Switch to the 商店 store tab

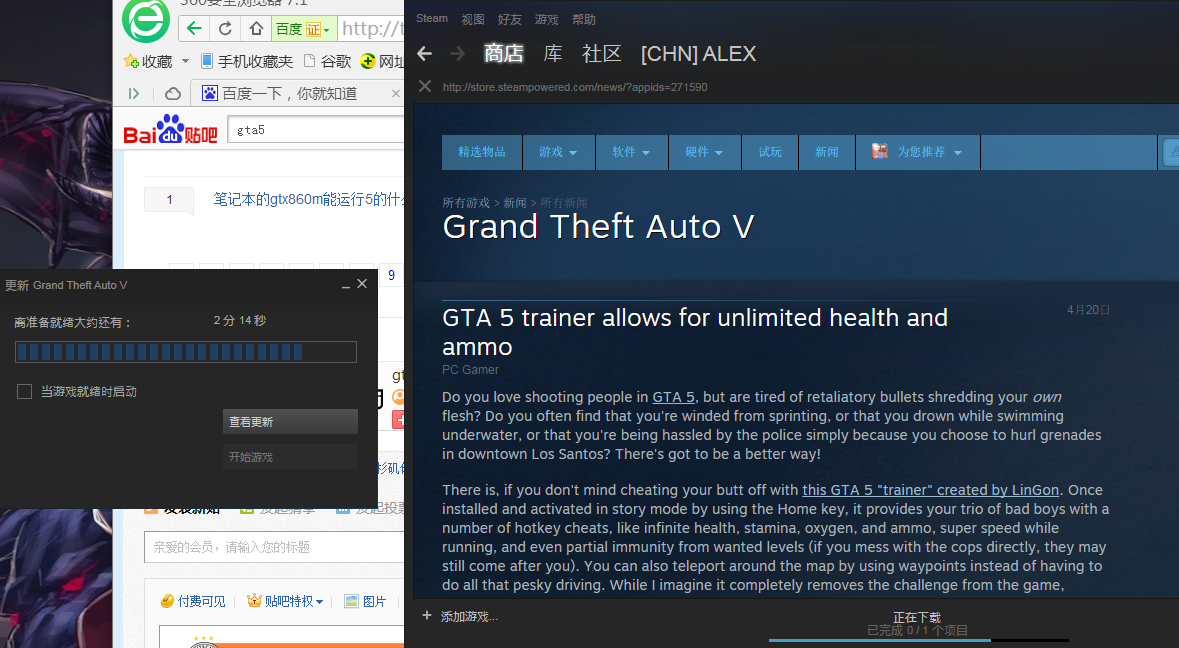(x=504, y=53)
